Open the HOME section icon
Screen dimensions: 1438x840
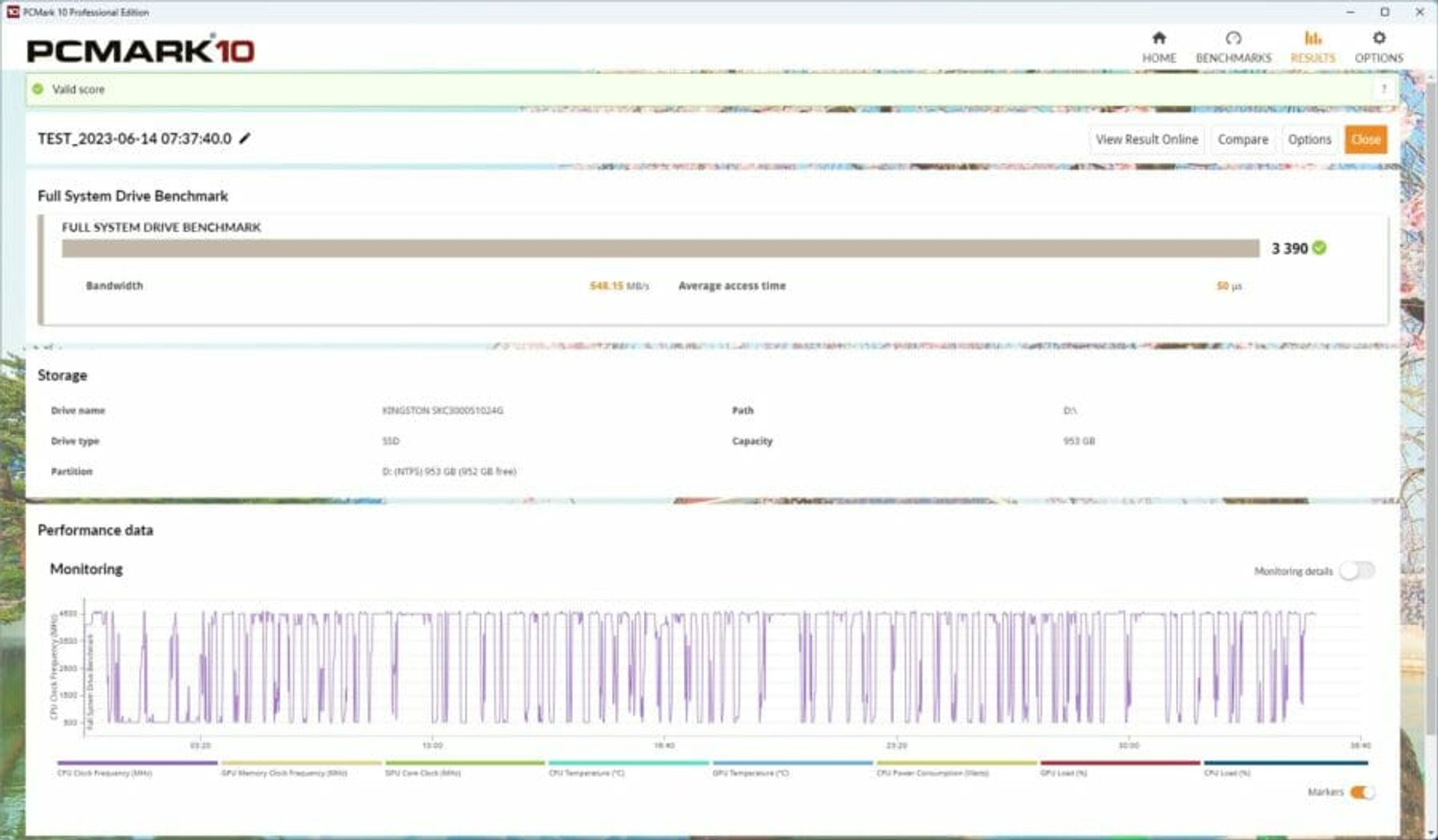point(1159,38)
